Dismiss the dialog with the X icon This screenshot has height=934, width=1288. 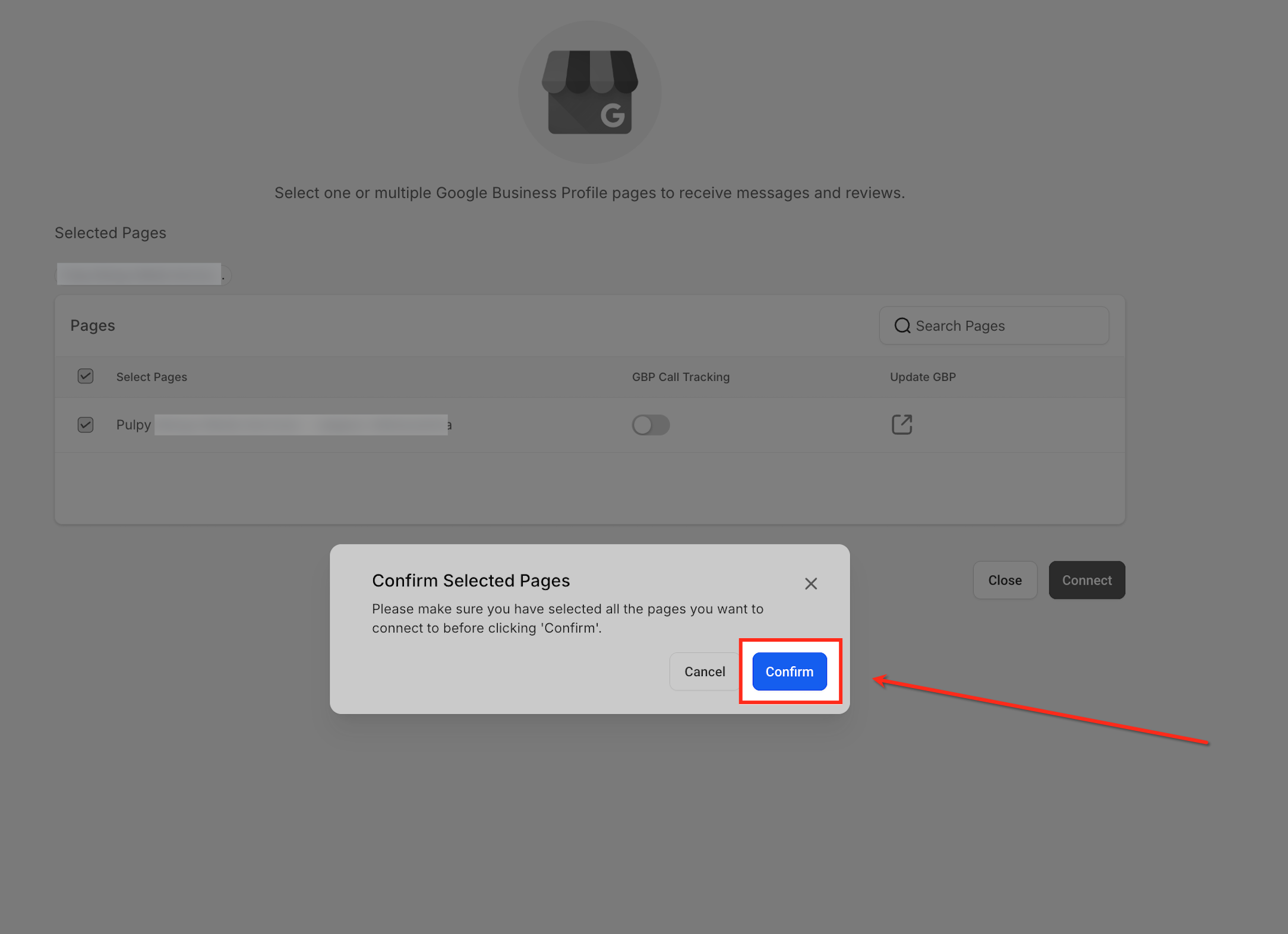pos(810,583)
